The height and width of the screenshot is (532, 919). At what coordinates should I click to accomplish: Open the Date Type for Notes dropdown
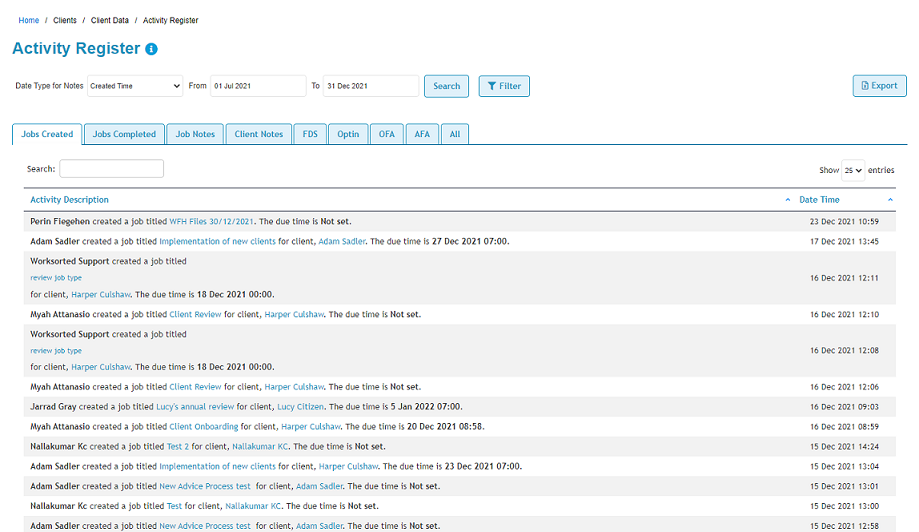point(135,86)
